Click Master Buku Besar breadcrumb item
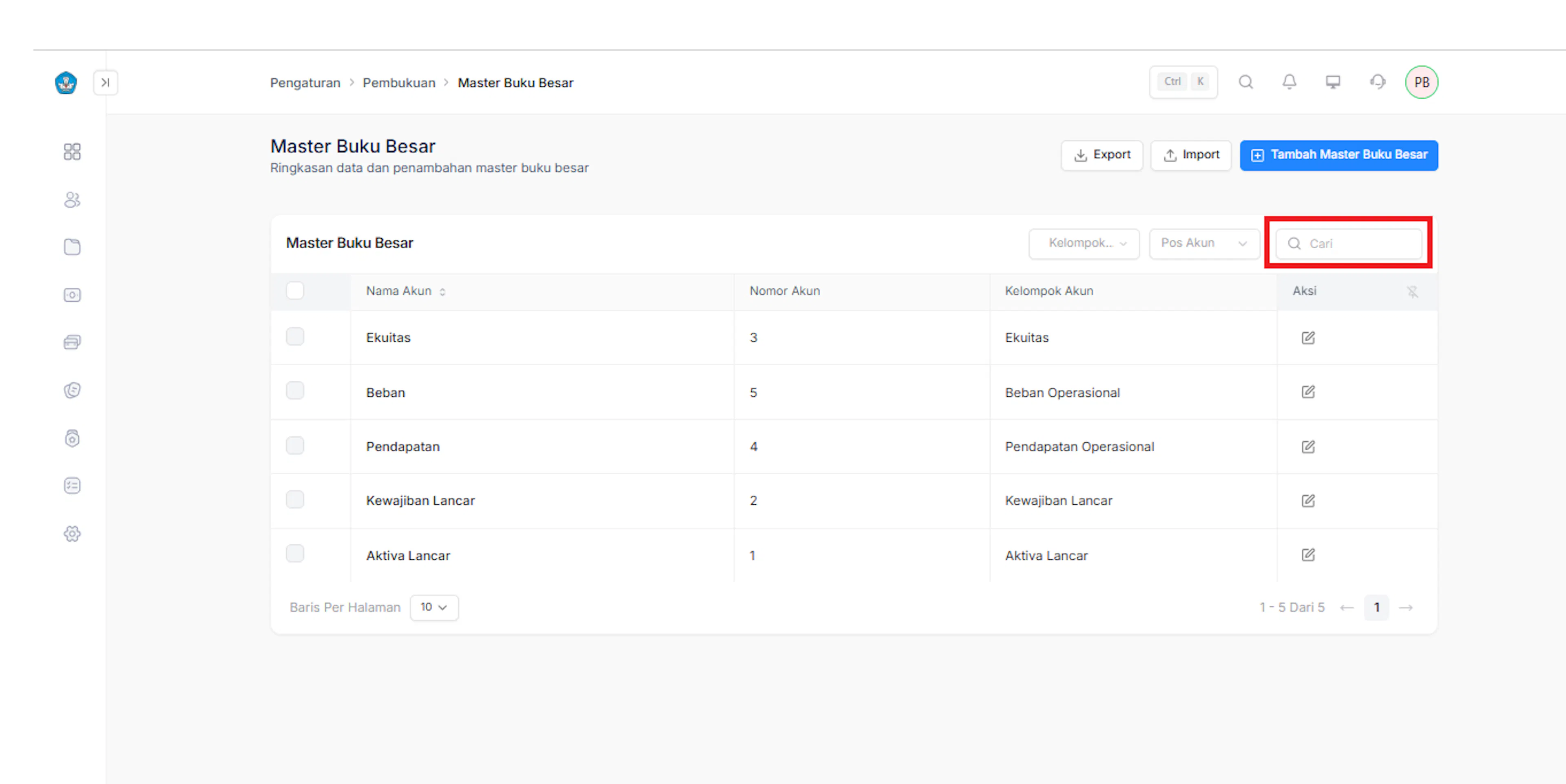Image resolution: width=1566 pixels, height=784 pixels. pyautogui.click(x=515, y=83)
